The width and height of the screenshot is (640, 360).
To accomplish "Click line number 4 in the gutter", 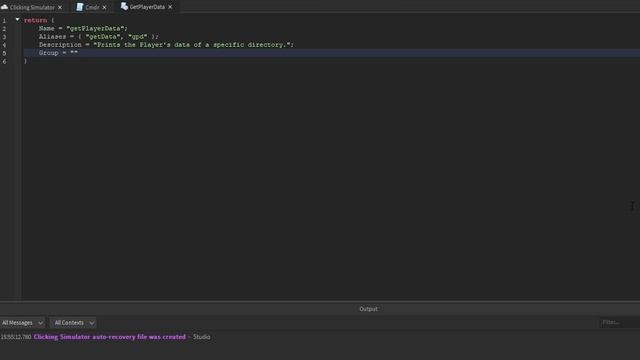I will point(4,45).
